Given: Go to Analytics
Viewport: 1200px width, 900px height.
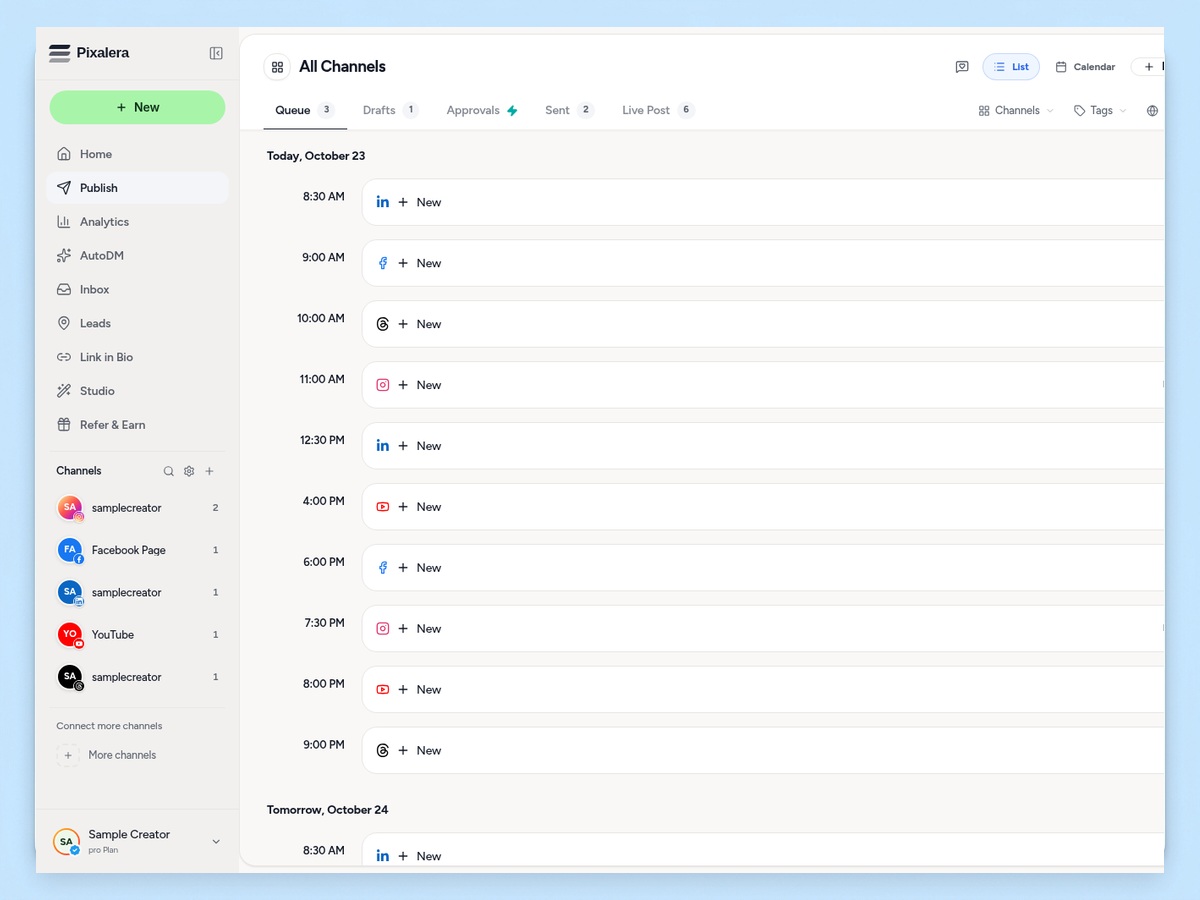Looking at the screenshot, I should [137, 222].
